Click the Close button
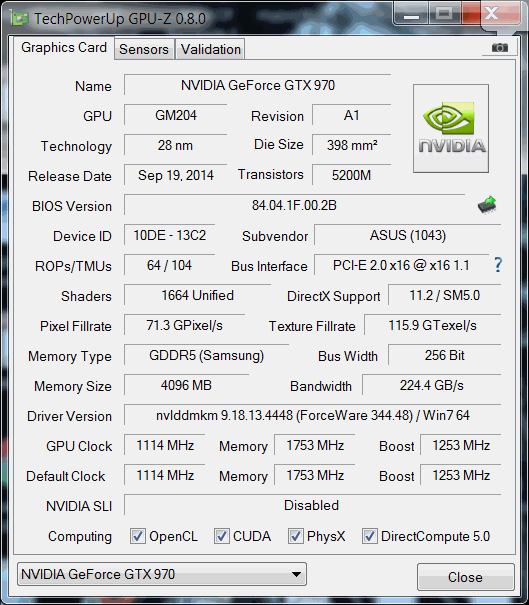 [465, 577]
